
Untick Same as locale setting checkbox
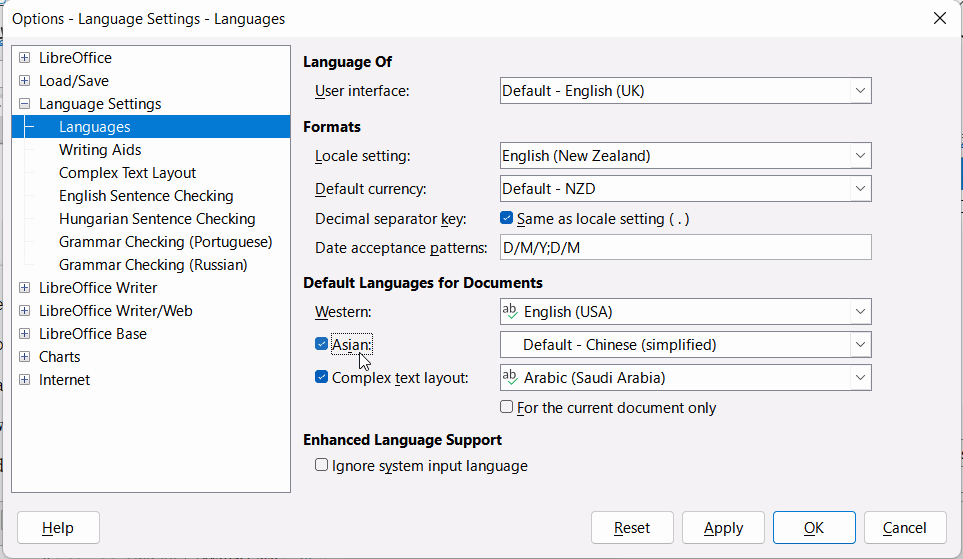click(x=507, y=218)
